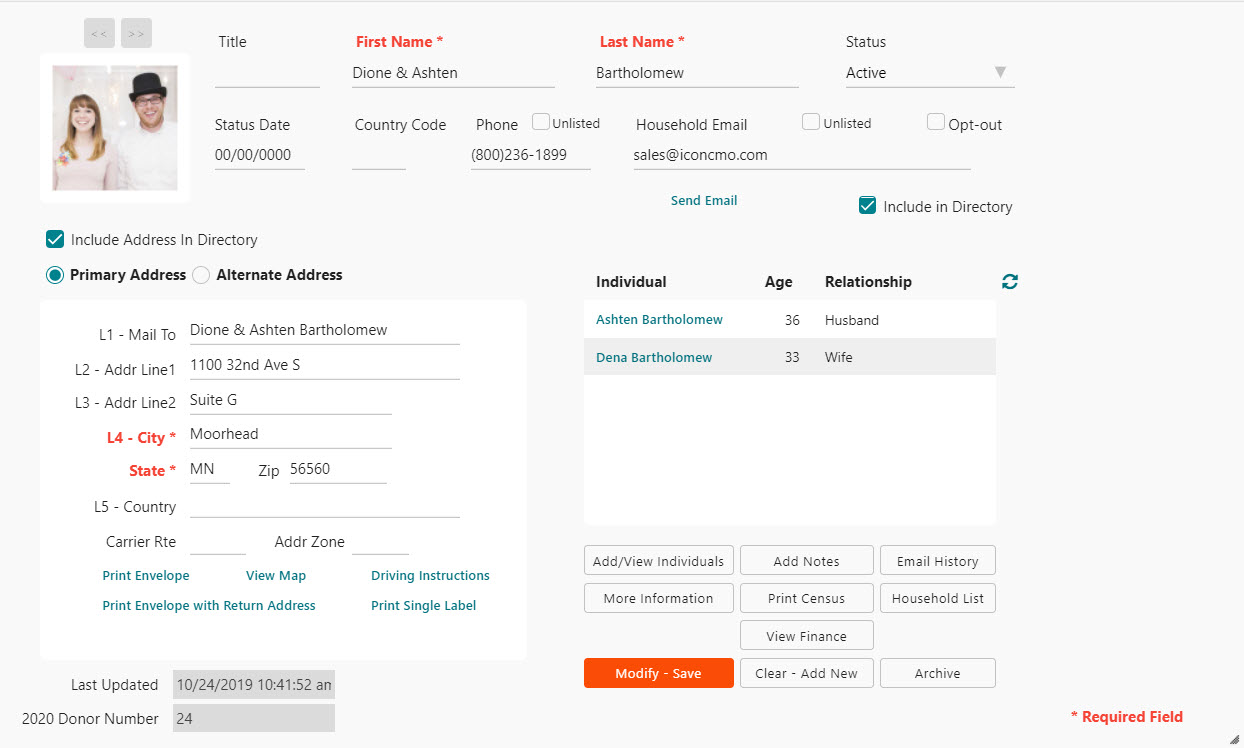
Task: Click the Clear - Add New button
Action: coord(806,673)
